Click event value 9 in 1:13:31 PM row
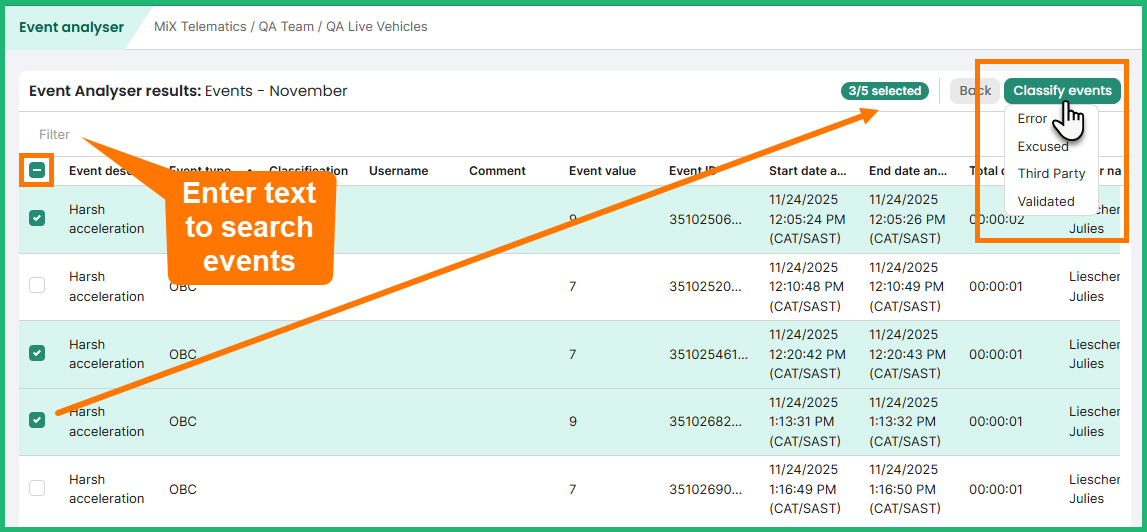 (x=573, y=421)
